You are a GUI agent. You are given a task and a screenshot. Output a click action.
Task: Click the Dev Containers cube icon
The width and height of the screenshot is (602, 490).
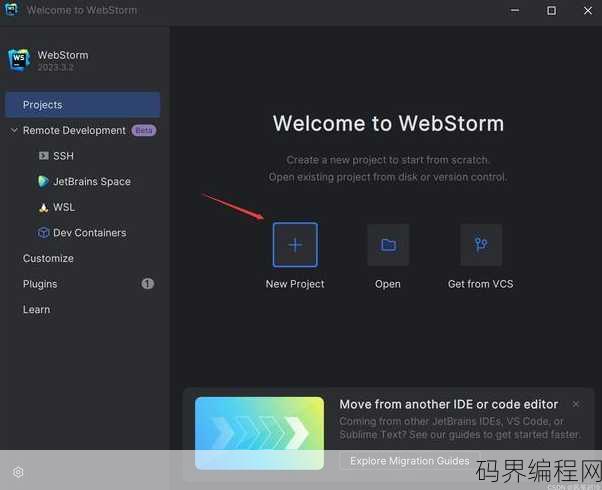43,233
